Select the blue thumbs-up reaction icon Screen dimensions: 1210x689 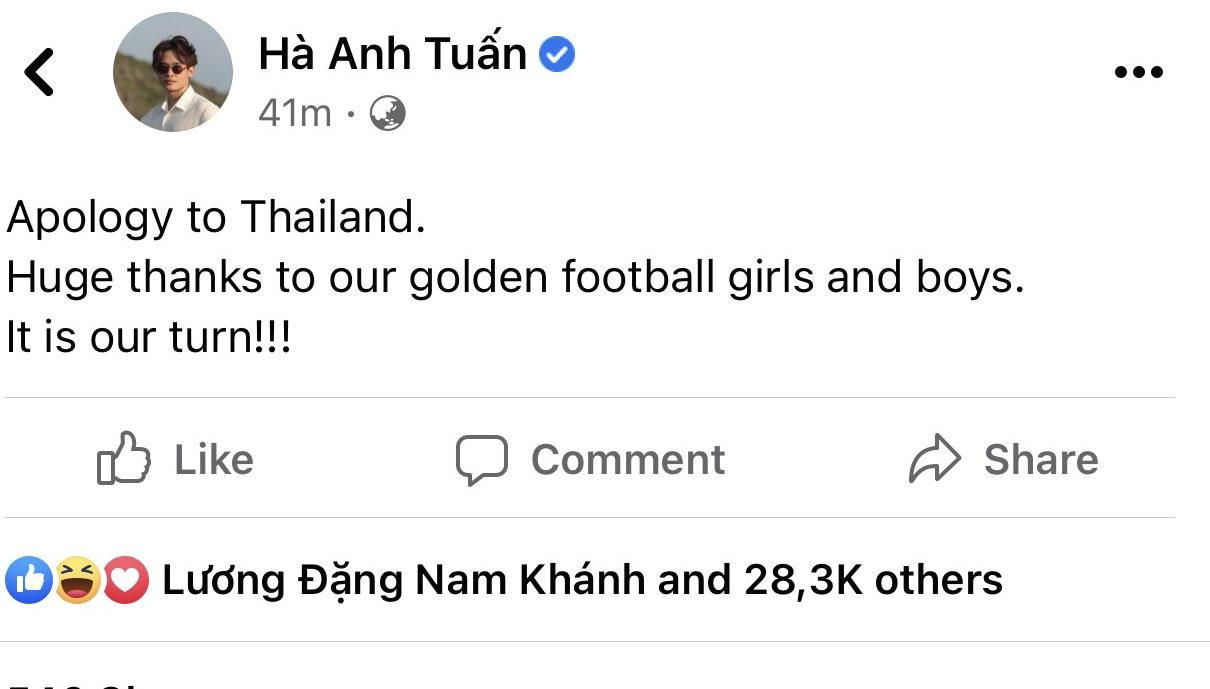[30, 579]
